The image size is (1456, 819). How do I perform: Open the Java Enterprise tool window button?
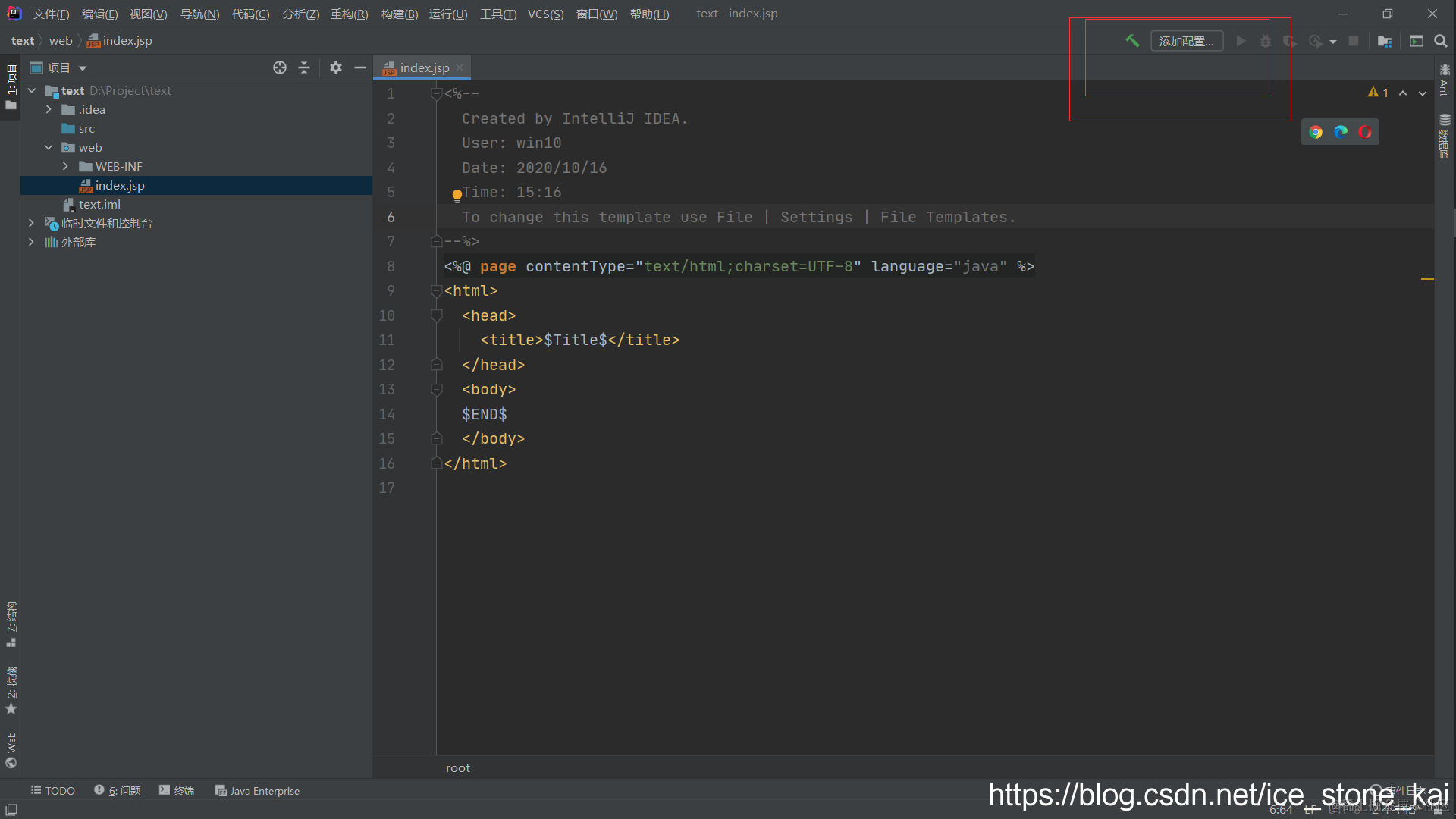(x=257, y=790)
